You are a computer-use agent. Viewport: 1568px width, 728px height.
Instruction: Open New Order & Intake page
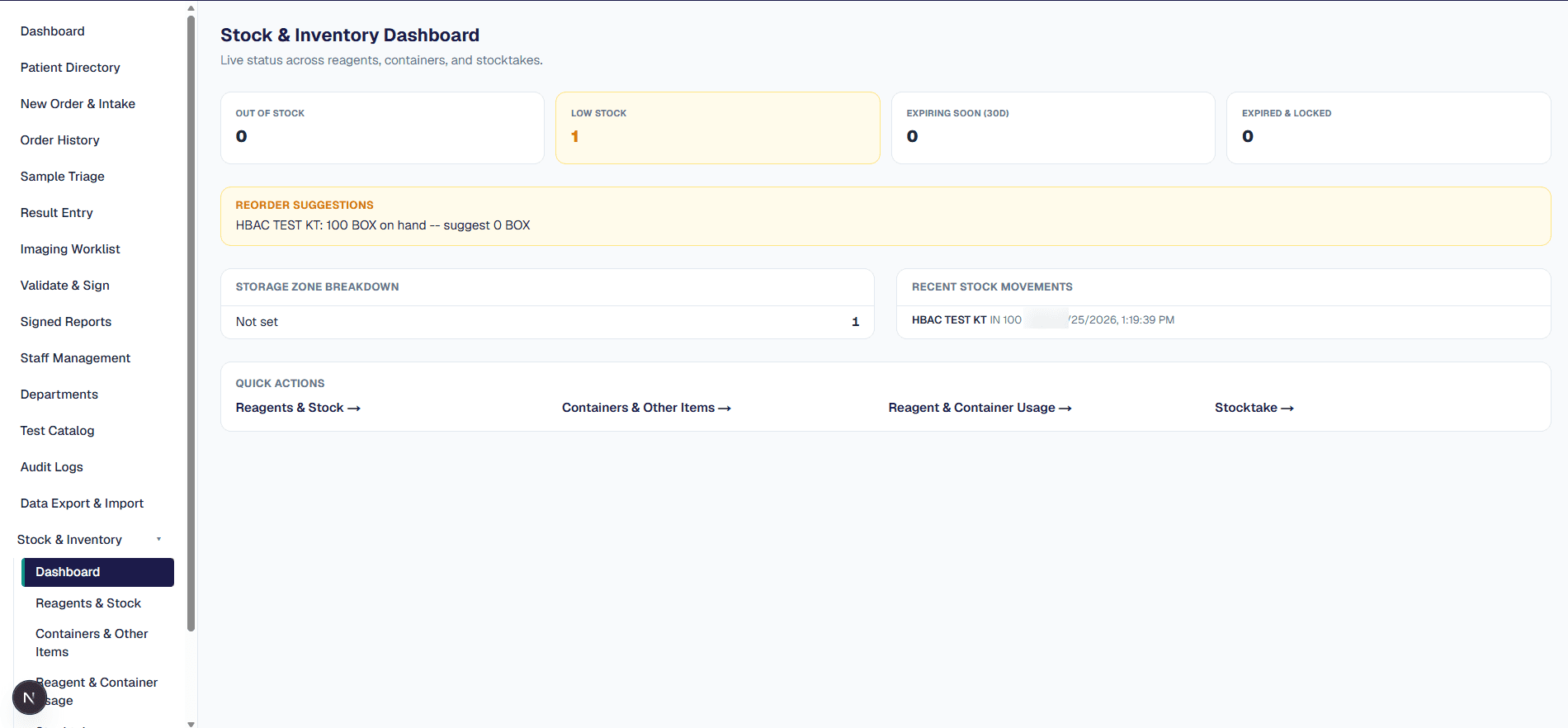[78, 104]
